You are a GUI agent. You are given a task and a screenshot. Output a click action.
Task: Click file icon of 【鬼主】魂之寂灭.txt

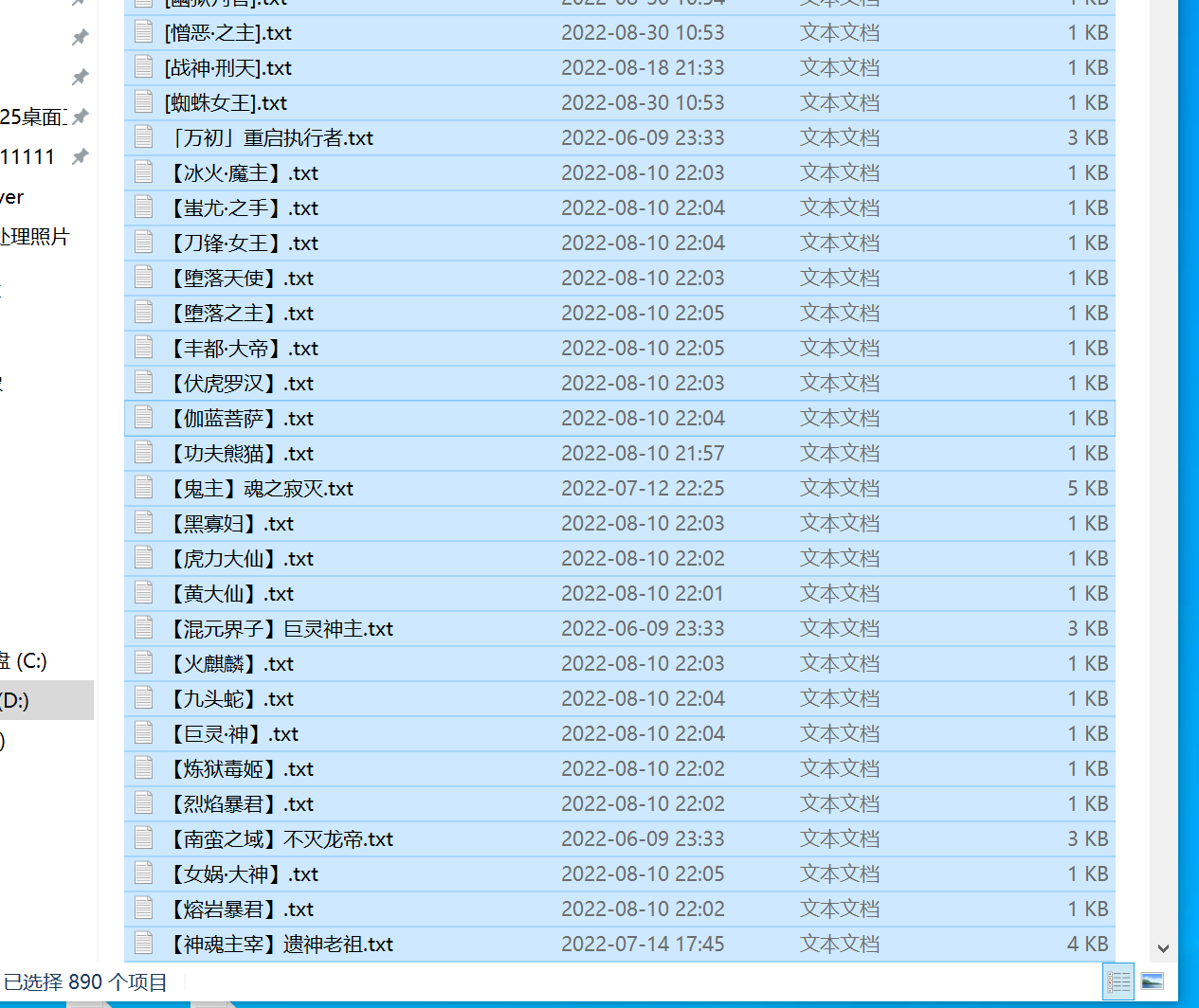[144, 488]
